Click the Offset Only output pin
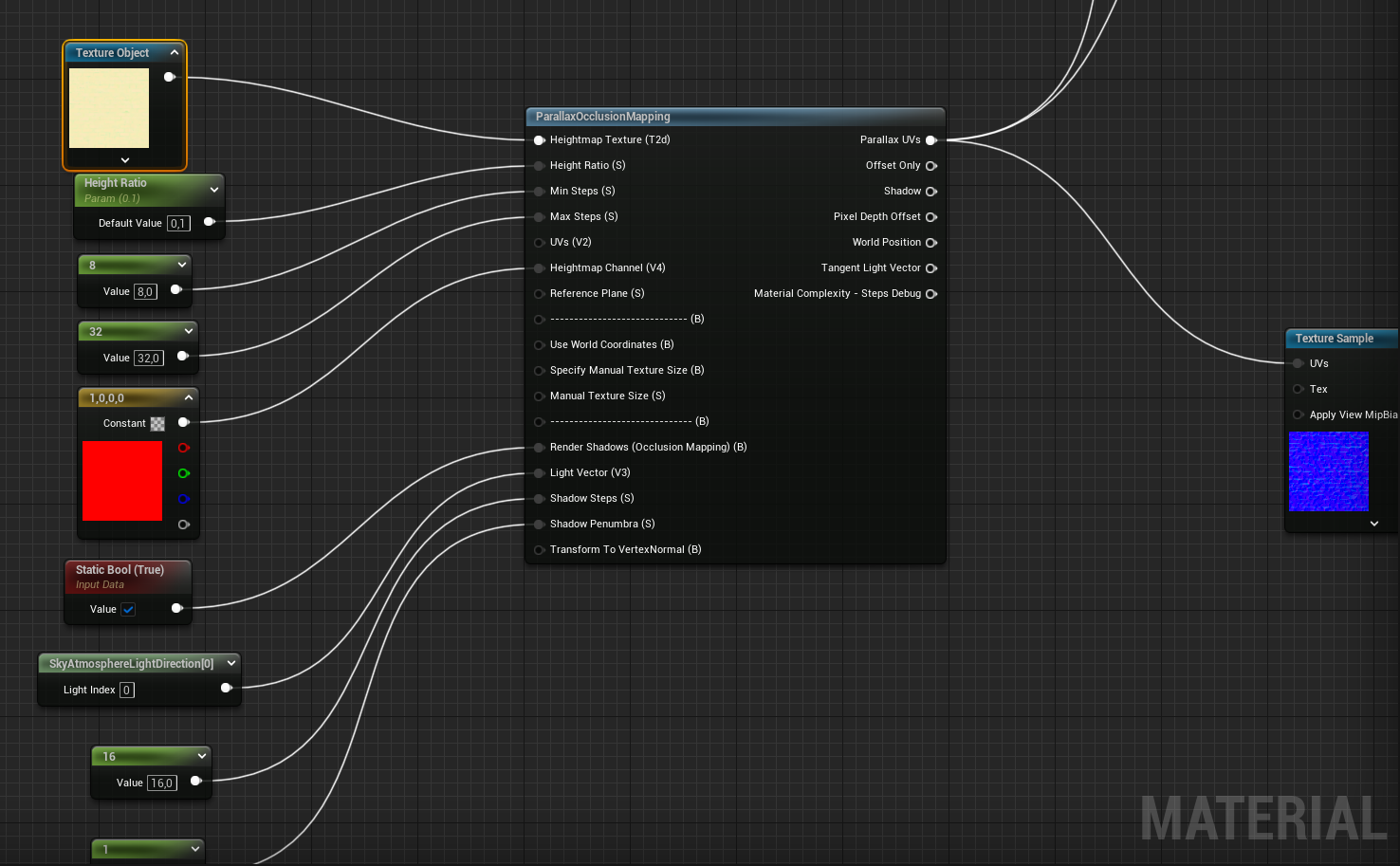The width and height of the screenshot is (1400, 866). point(931,166)
